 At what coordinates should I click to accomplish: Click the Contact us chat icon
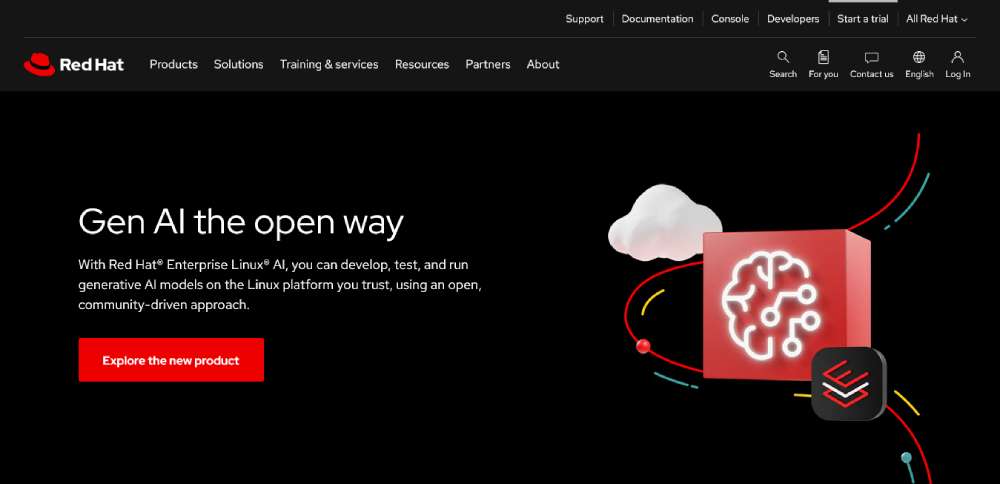[871, 58]
